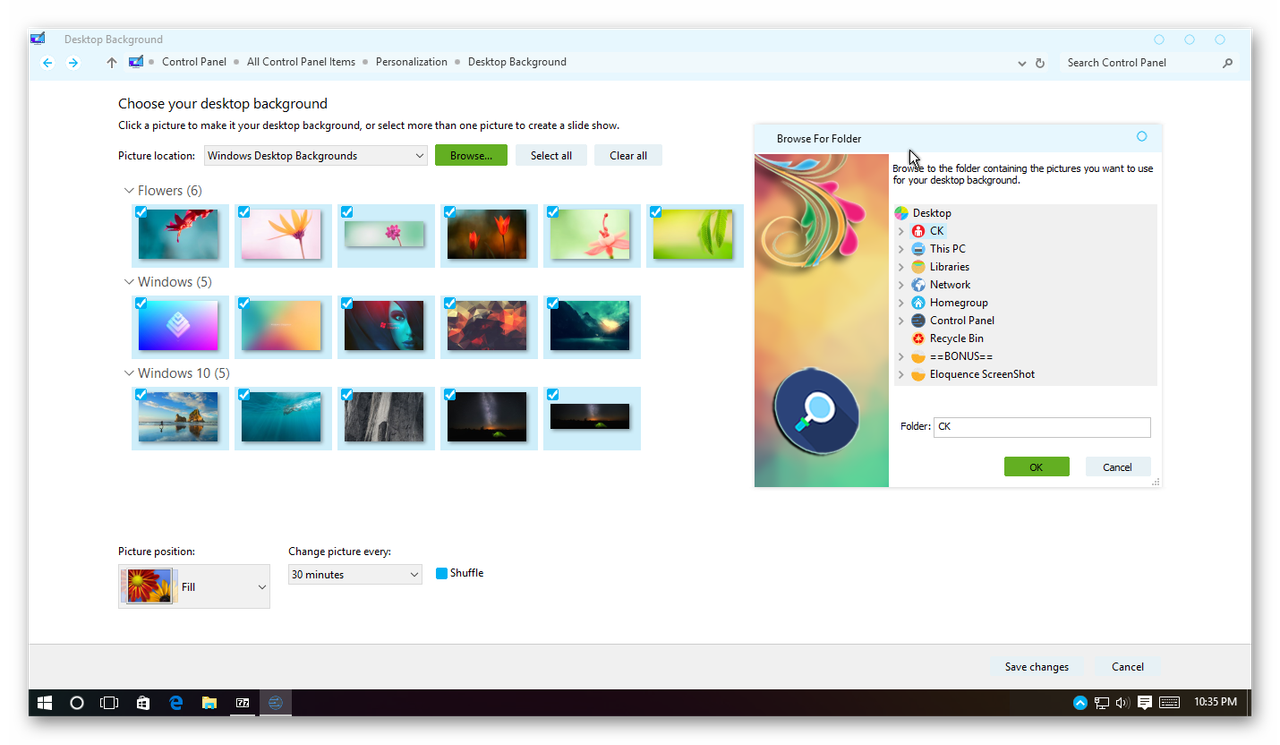
Task: Select the Milky Way night sky thumbnail
Action: point(487,417)
